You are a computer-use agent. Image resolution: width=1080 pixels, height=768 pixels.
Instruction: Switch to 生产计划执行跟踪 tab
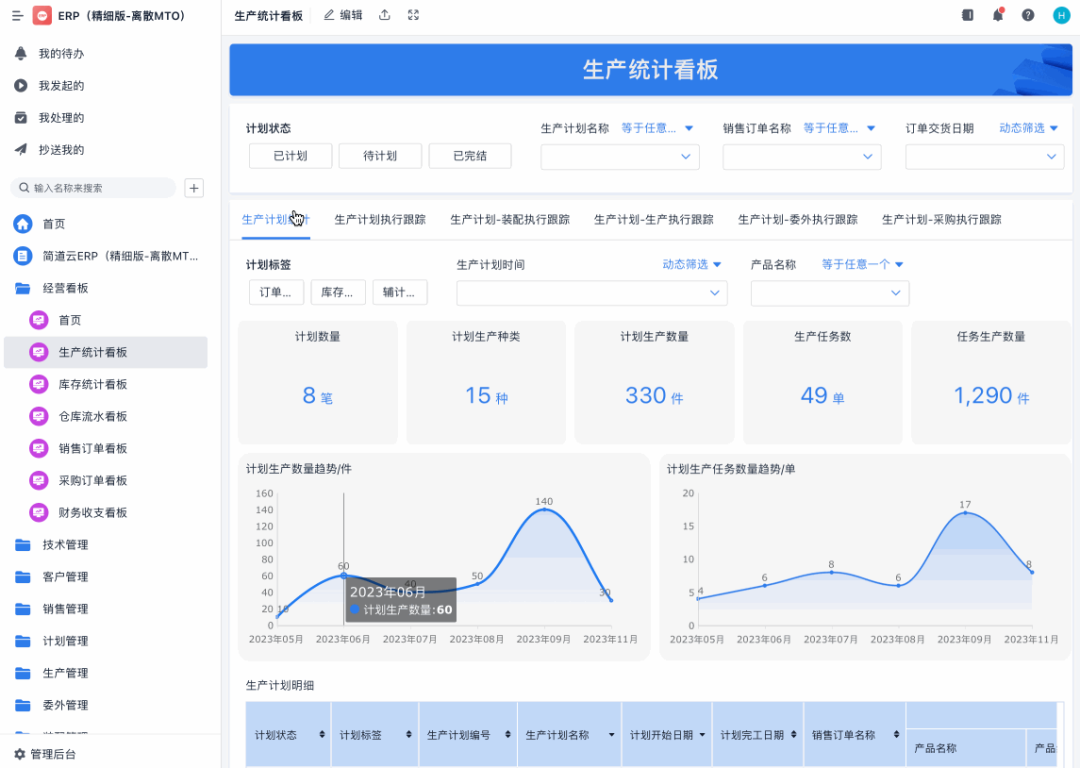click(380, 220)
